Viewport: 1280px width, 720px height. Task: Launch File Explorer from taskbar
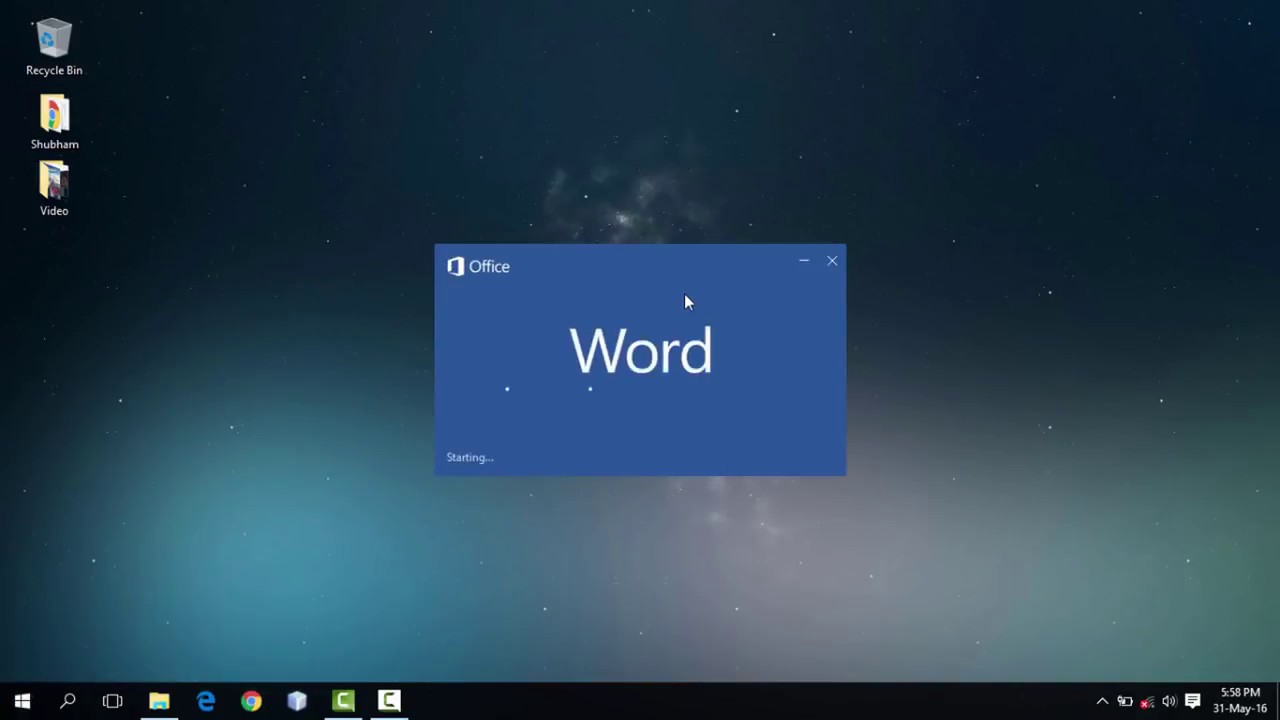coord(159,701)
